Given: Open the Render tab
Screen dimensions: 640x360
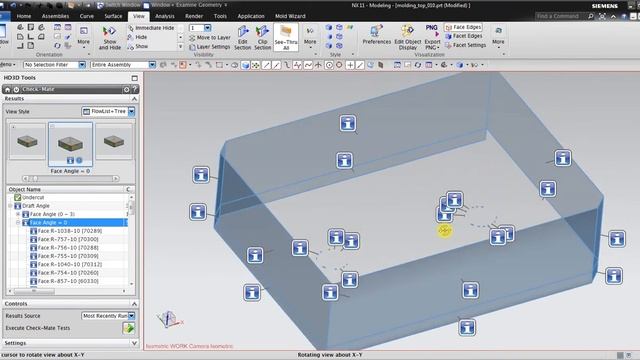Looking at the screenshot, I should click(x=194, y=16).
